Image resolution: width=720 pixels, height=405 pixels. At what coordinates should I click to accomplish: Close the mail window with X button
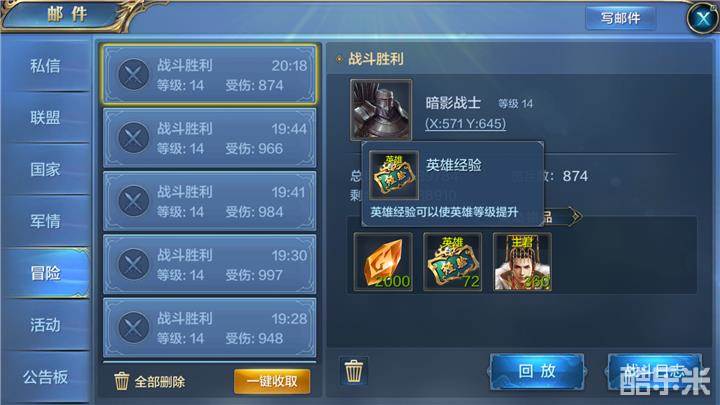click(x=703, y=18)
